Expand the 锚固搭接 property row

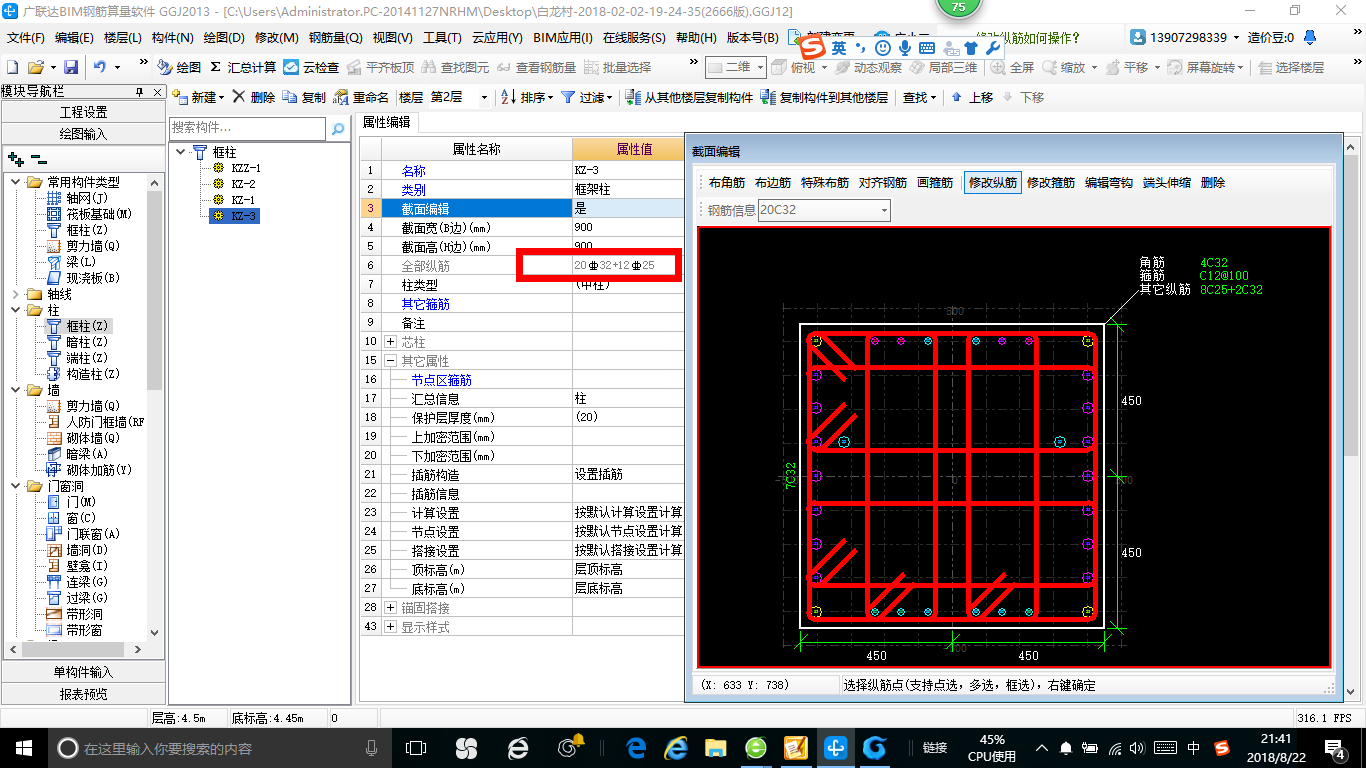390,608
